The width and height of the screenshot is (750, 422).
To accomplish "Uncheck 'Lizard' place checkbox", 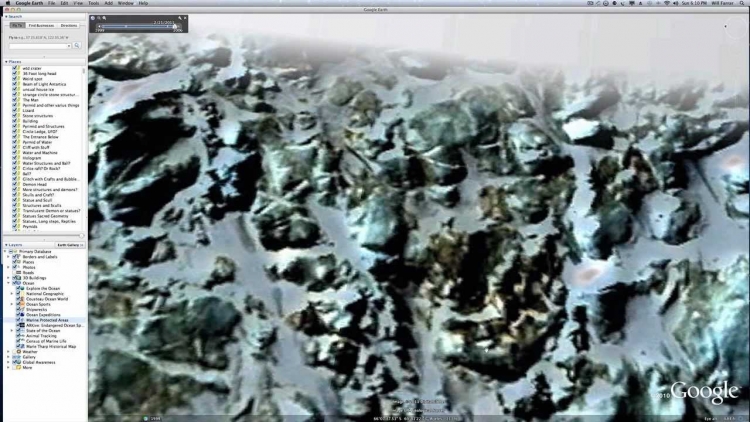I will click(x=14, y=111).
